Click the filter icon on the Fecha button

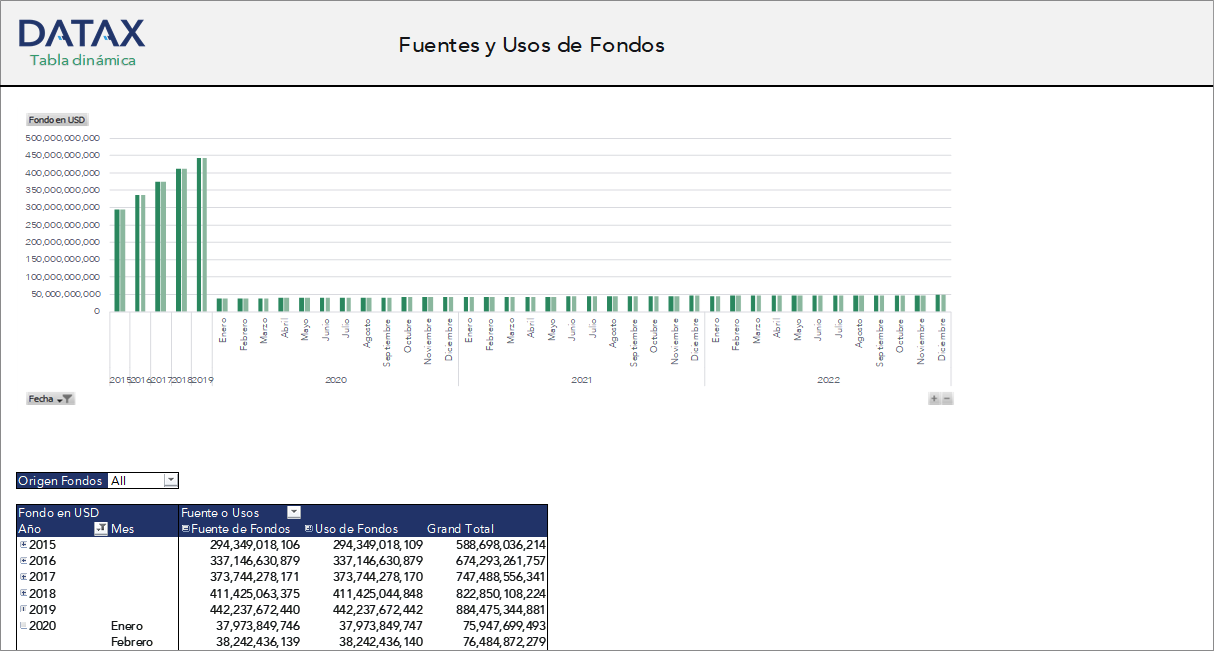[68, 398]
